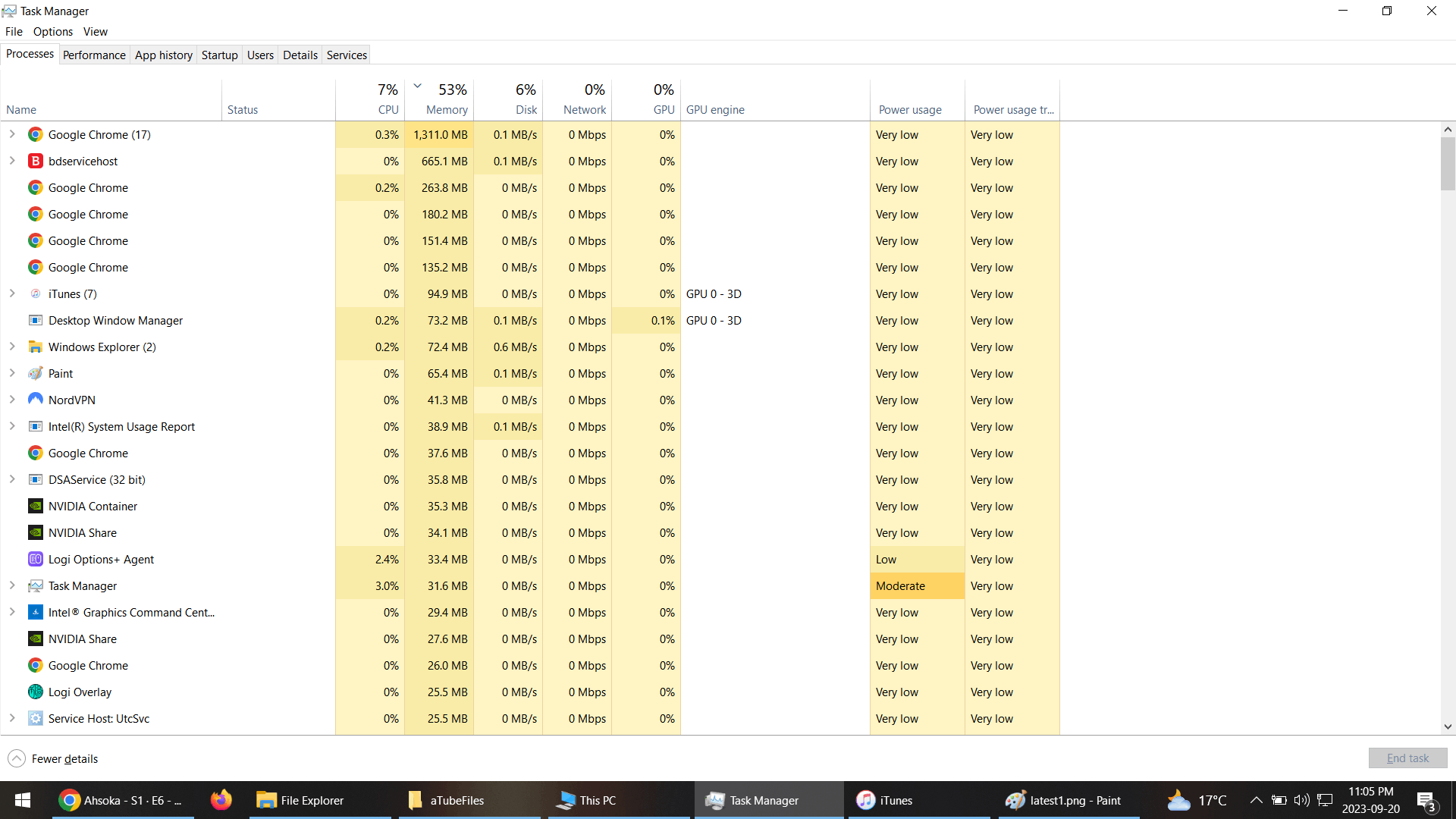
Task: Open Firefox from the taskbar
Action: (x=221, y=800)
